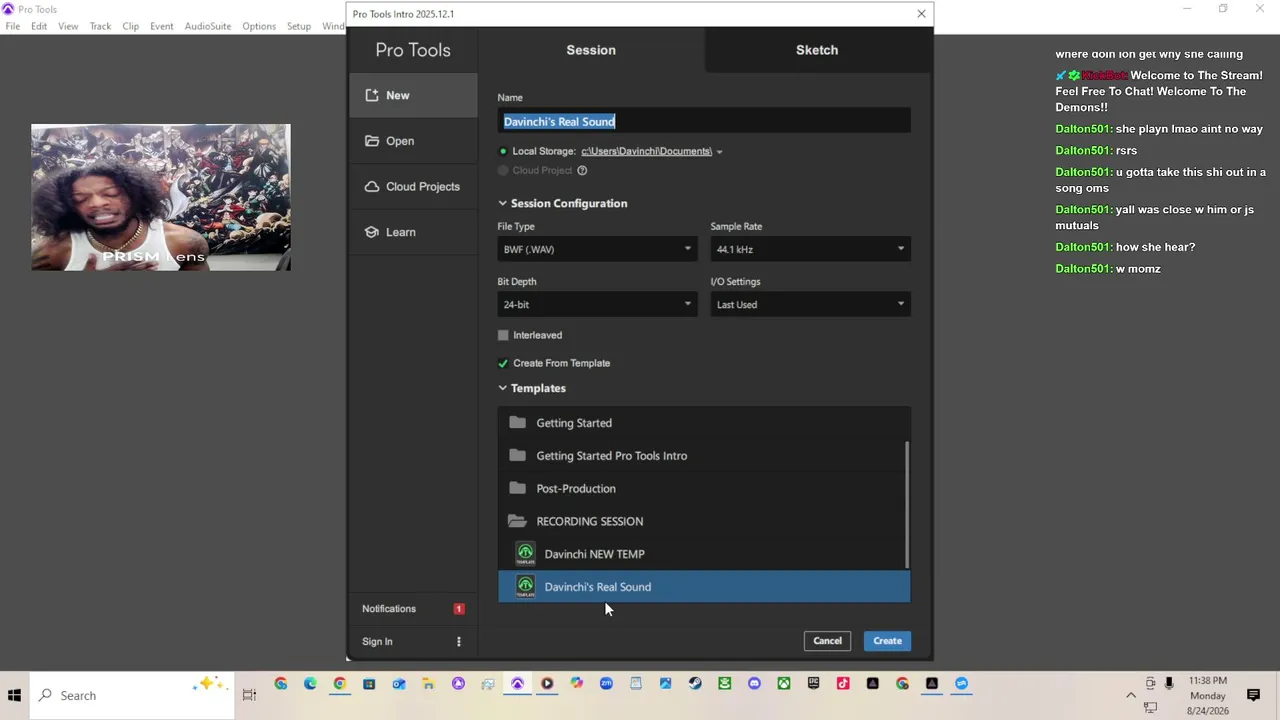Expand the storage location dropdown arrow
Viewport: 1280px width, 720px height.
pos(719,152)
